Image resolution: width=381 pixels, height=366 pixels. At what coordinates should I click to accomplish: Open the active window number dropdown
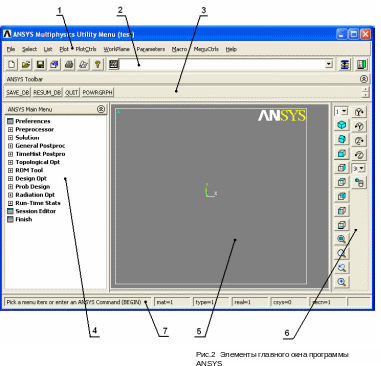pyautogui.click(x=345, y=111)
